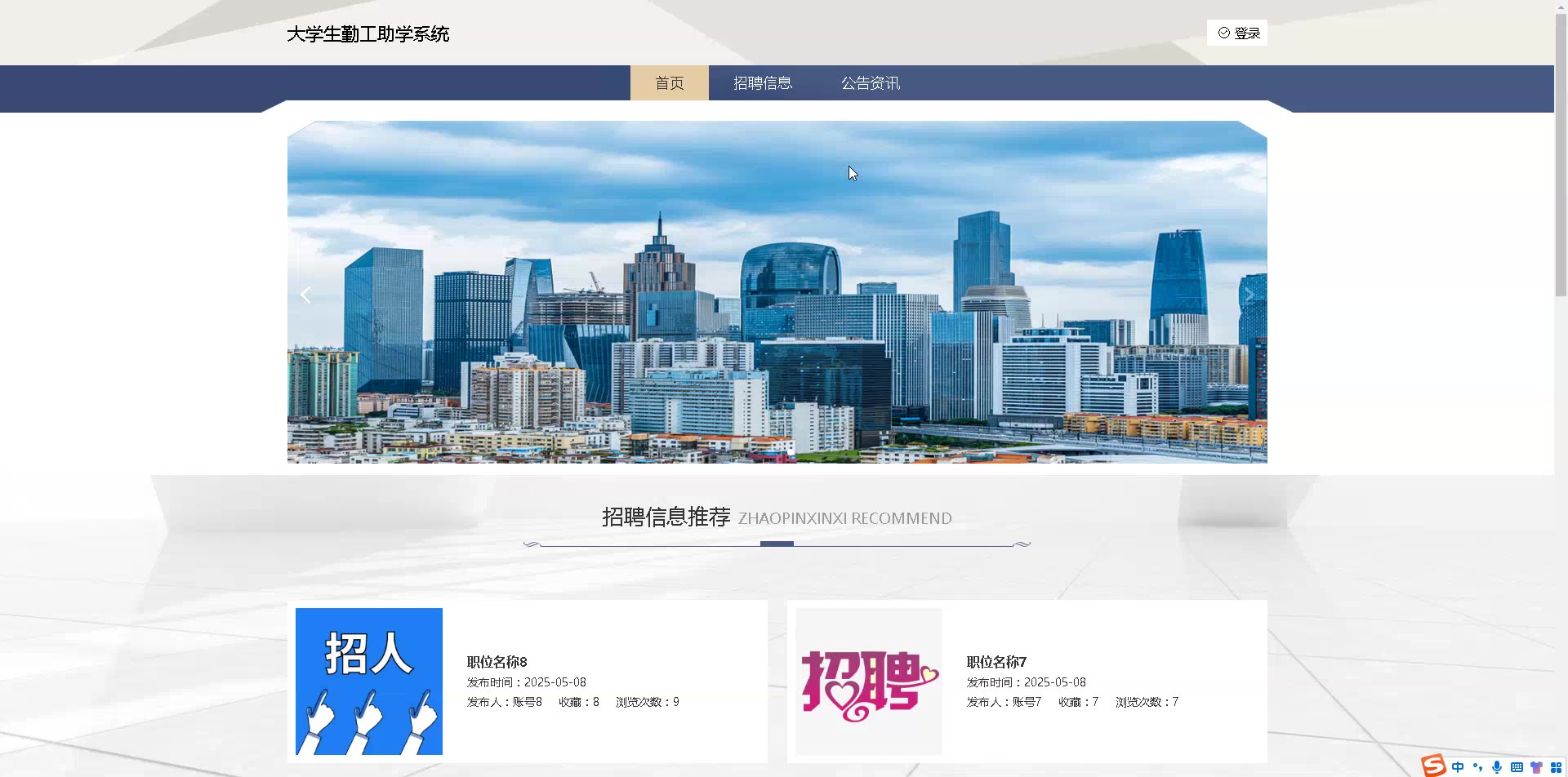Click the page vertical scrollbar thumb
This screenshot has height=777, width=1568.
point(1561,155)
